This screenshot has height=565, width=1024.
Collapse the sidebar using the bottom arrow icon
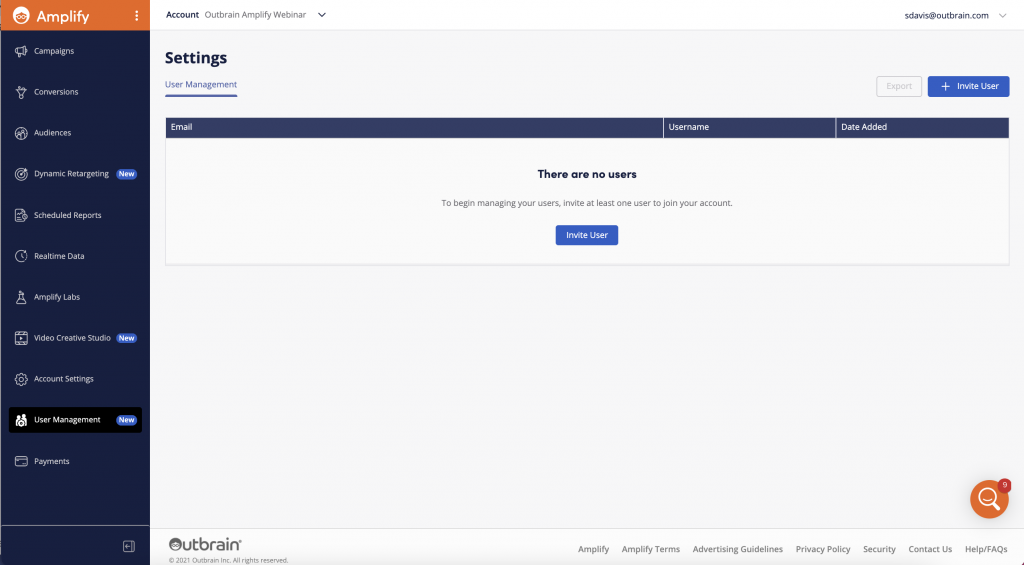tap(129, 546)
